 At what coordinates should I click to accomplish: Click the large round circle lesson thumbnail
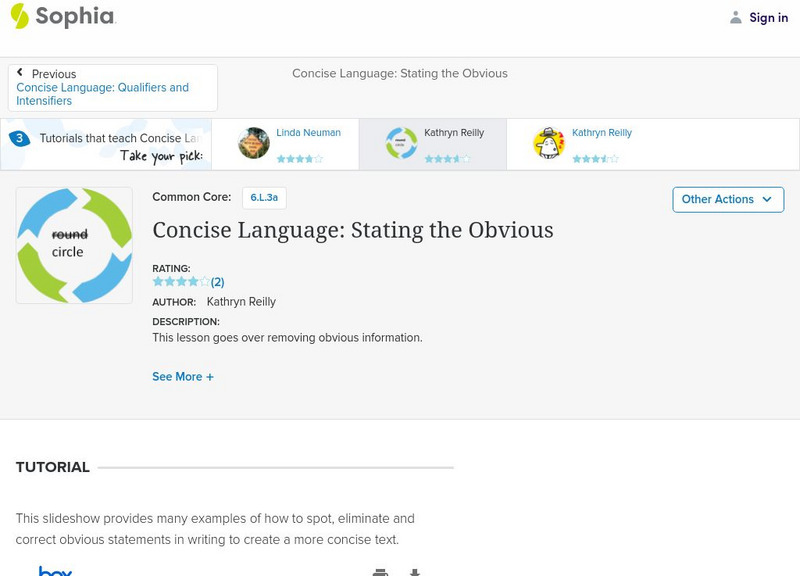(74, 245)
